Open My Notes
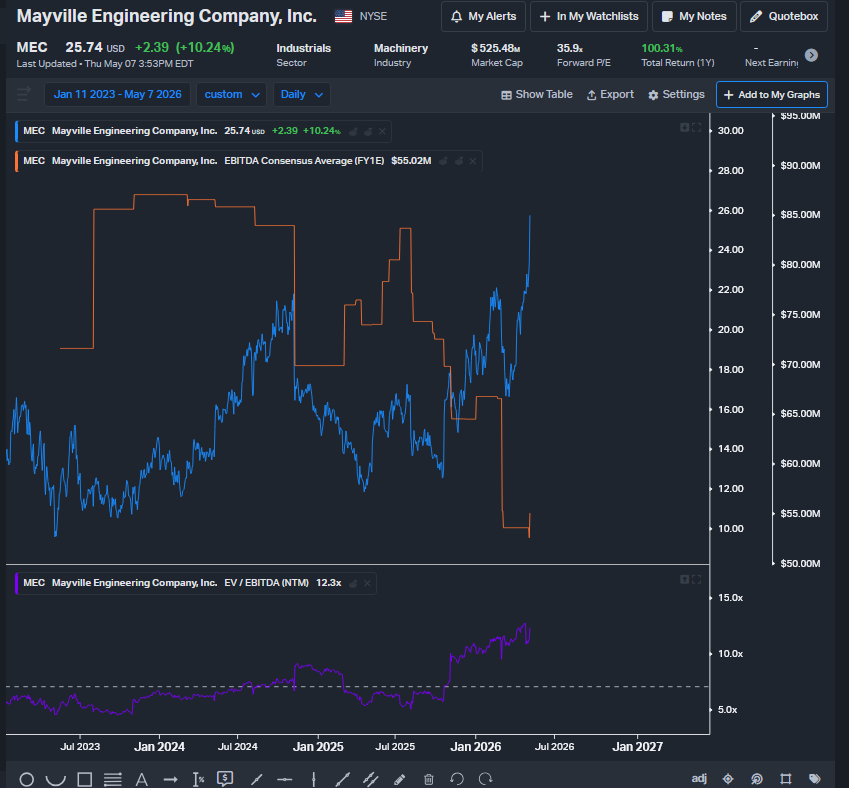Viewport: 849px width, 788px height. (x=694, y=16)
